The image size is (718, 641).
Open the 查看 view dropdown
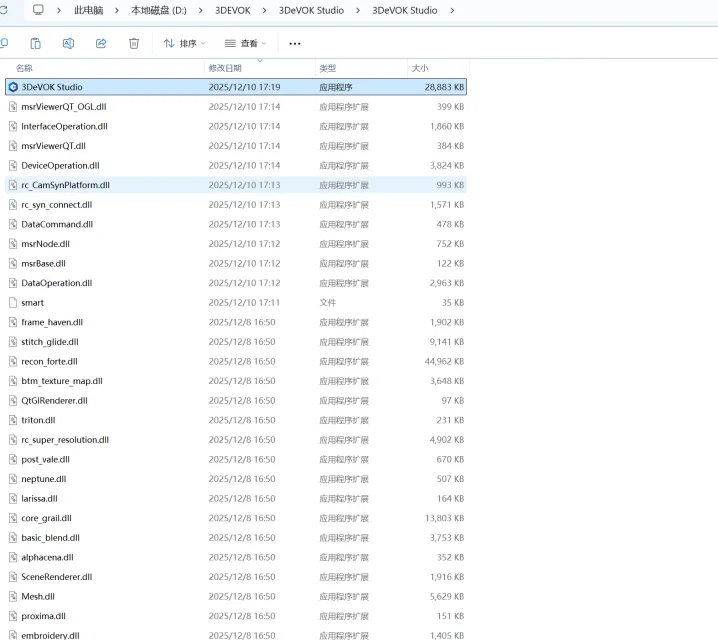(245, 43)
